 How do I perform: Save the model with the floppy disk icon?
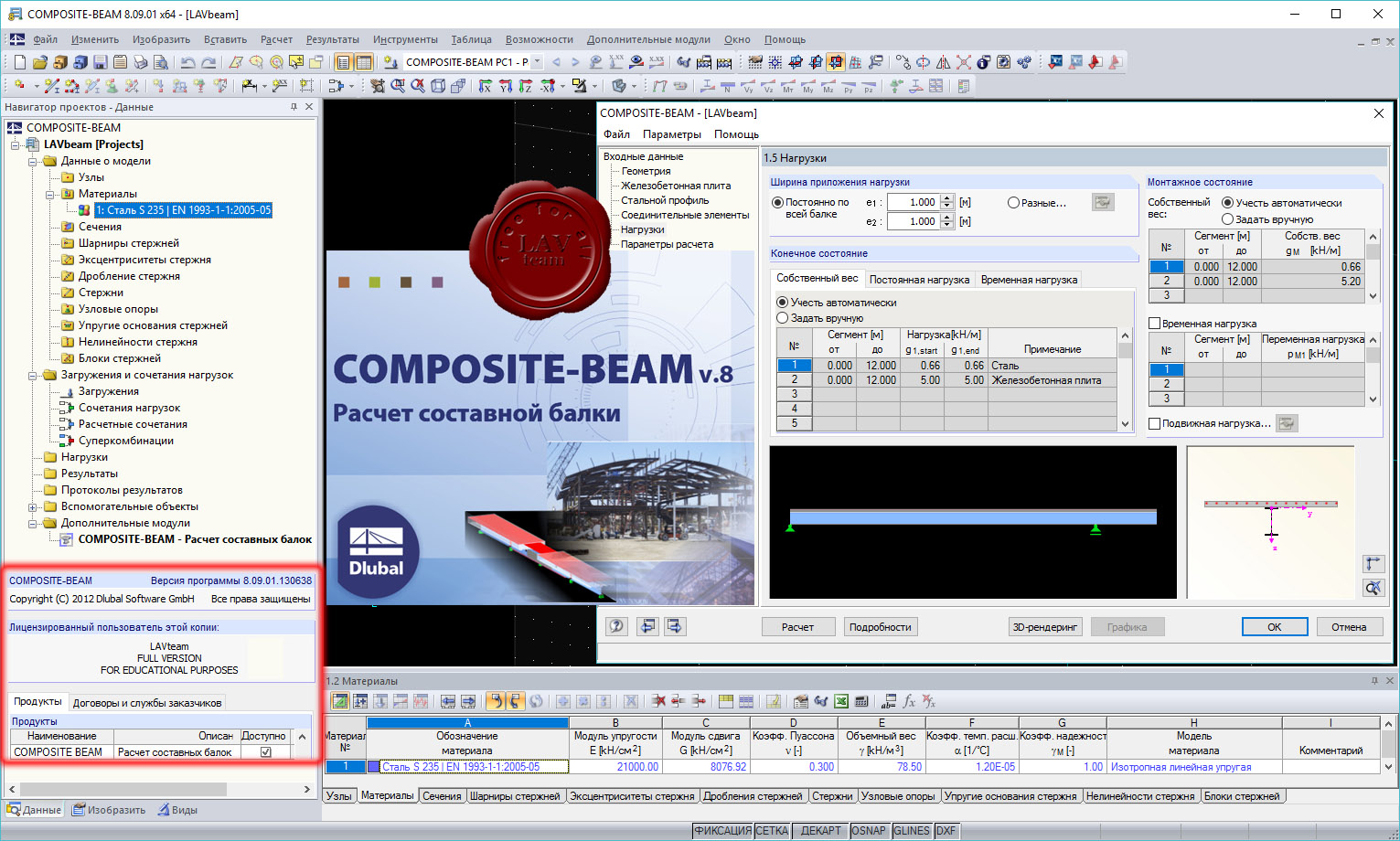(101, 62)
